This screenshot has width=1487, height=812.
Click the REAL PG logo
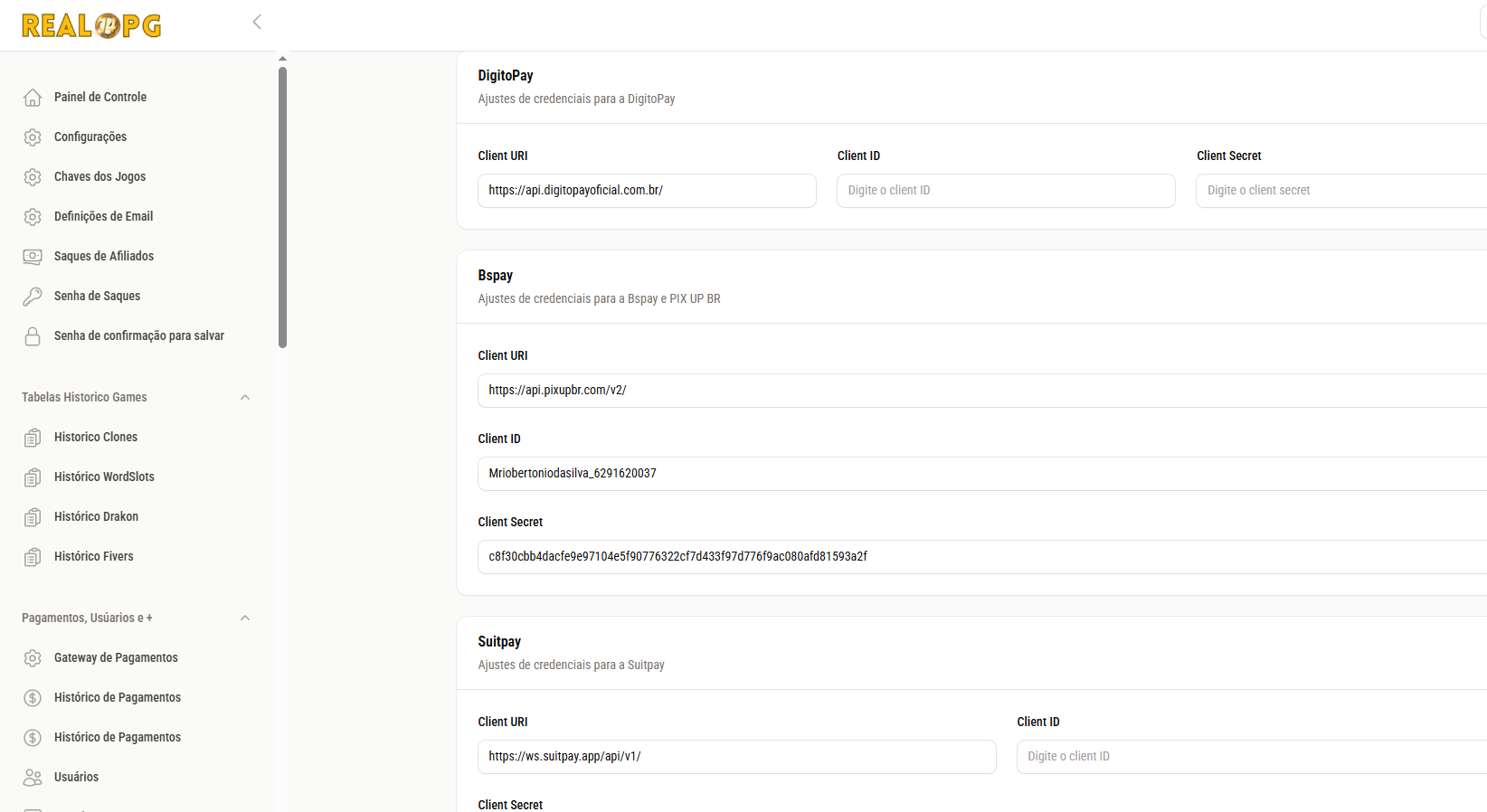tap(91, 25)
